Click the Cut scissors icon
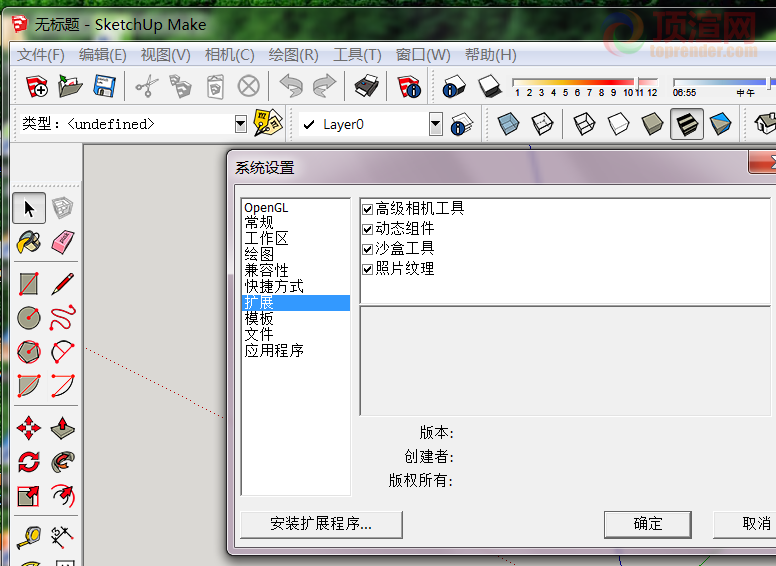 (146, 86)
